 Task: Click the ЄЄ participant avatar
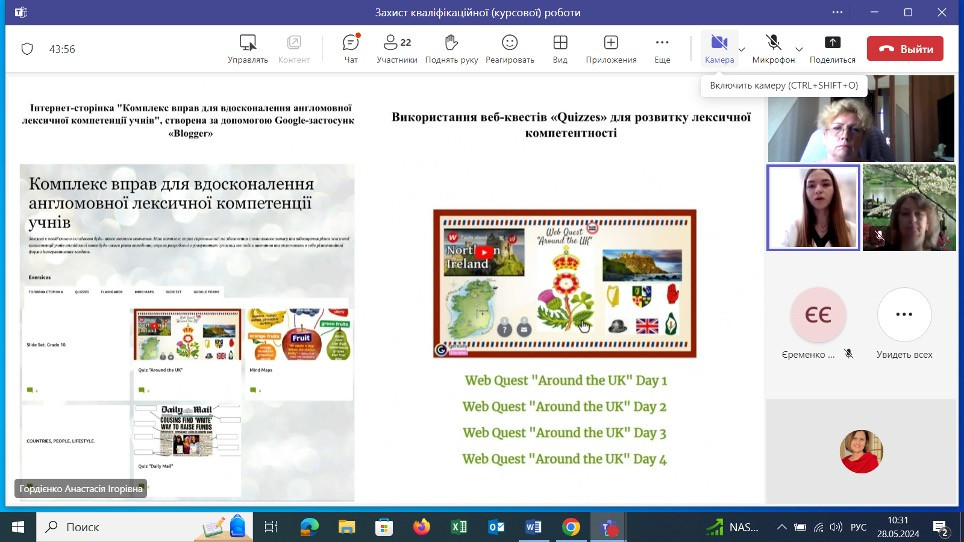click(x=818, y=315)
